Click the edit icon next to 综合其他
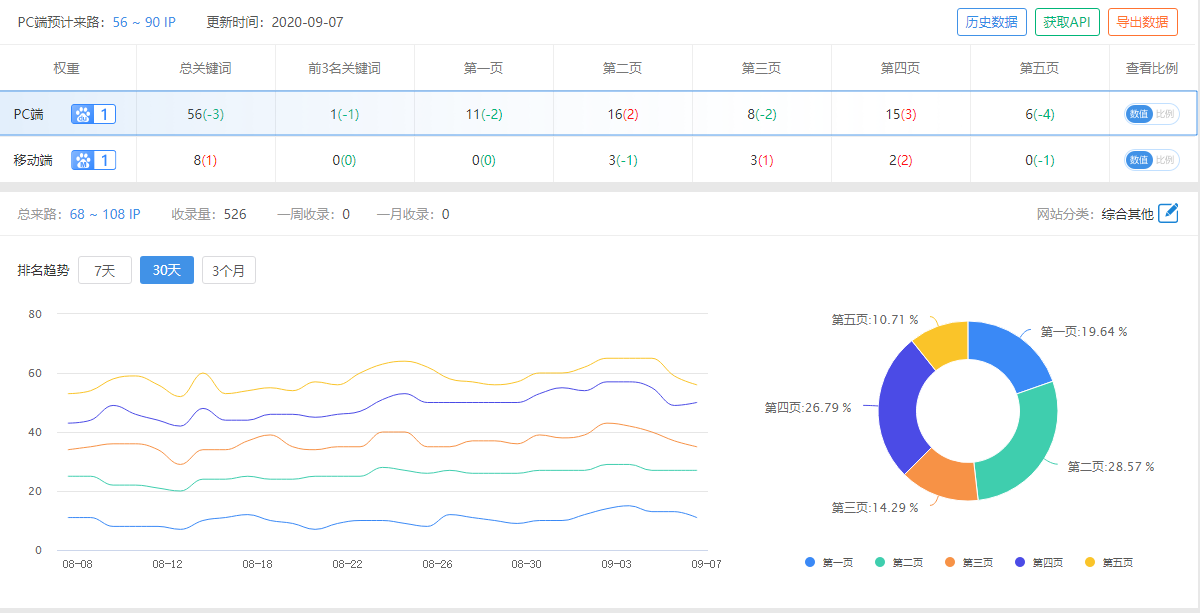 pos(1168,213)
